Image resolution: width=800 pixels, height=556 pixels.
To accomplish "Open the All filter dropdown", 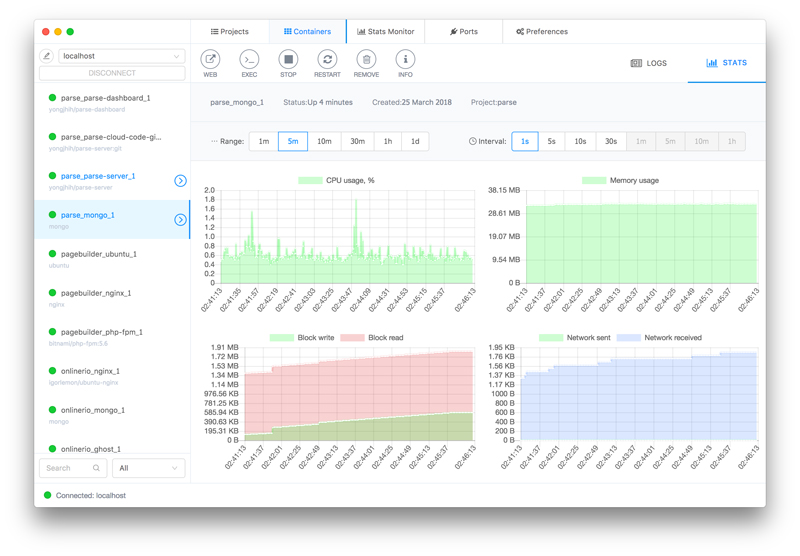I will (x=148, y=468).
